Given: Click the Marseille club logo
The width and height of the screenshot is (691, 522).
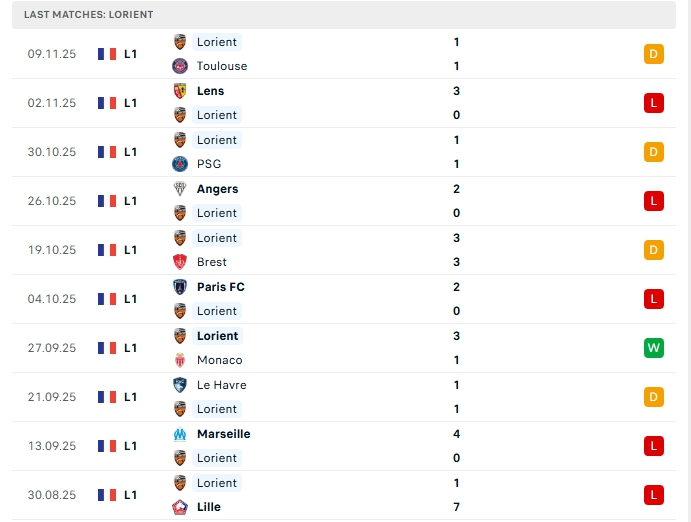Looking at the screenshot, I should tap(180, 434).
